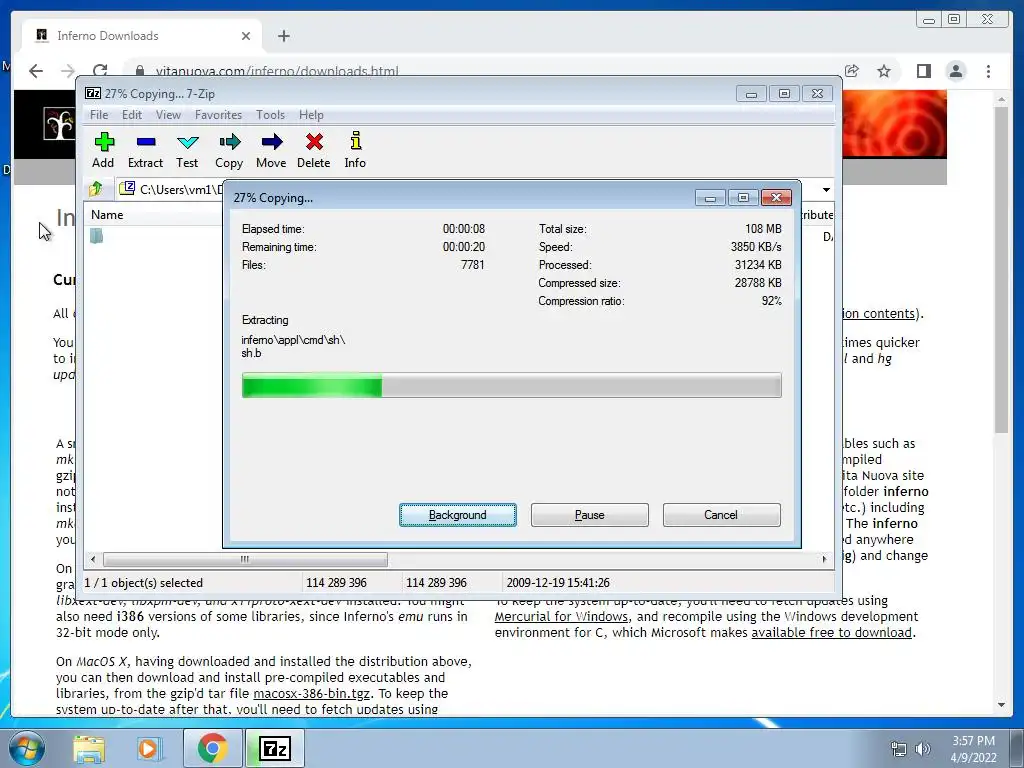The height and width of the screenshot is (768, 1024).
Task: Open the Chrome profile avatar
Action: (956, 71)
